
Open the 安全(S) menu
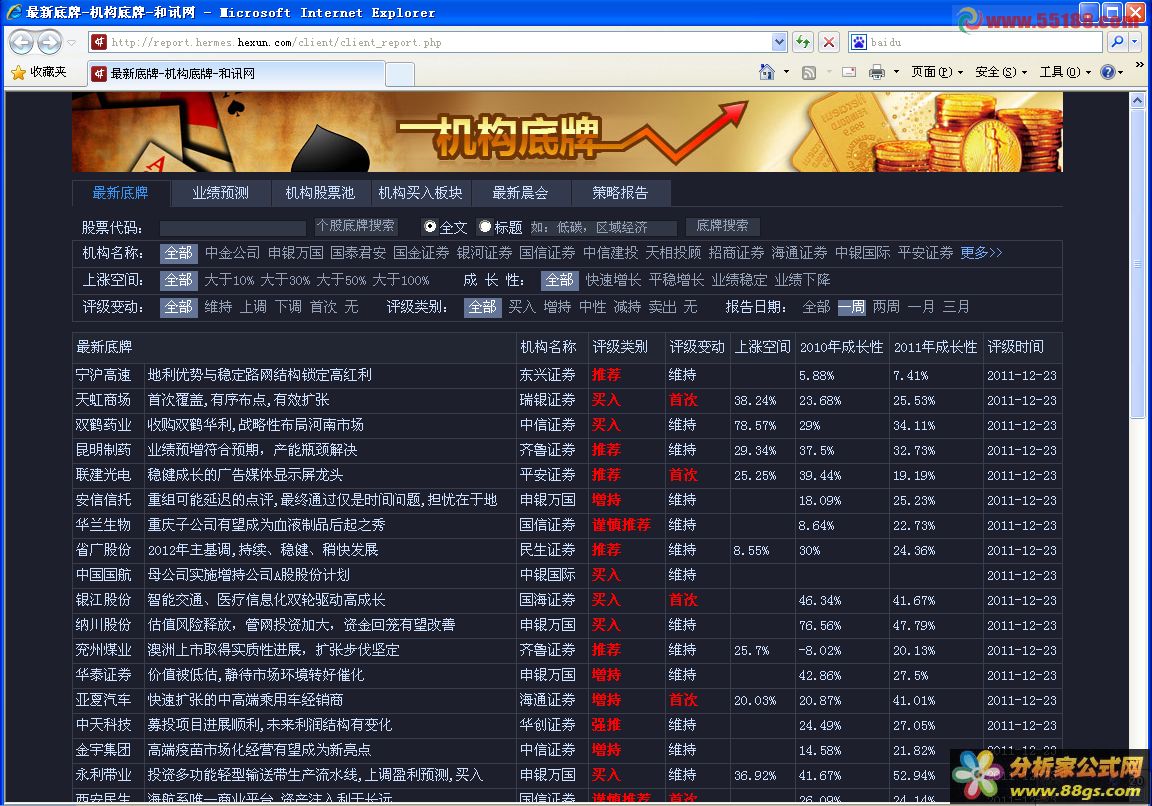(x=1001, y=72)
